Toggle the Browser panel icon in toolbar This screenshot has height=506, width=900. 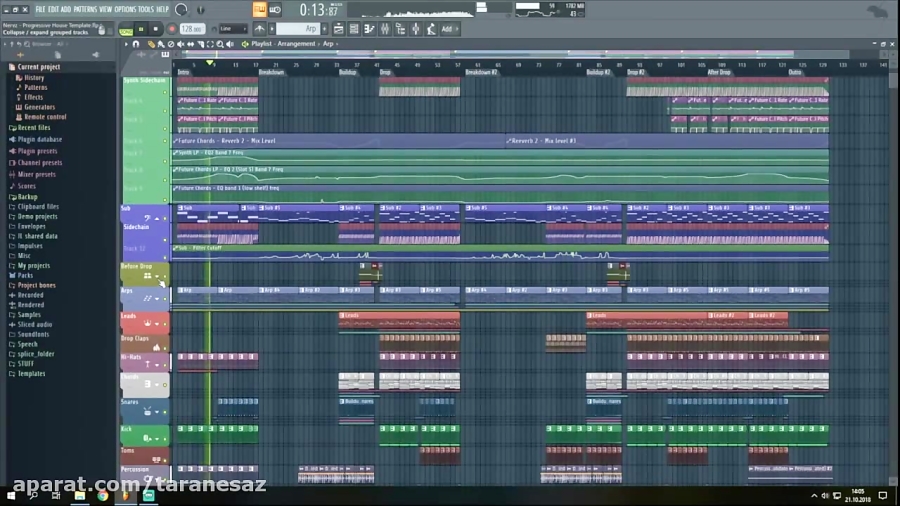pyautogui.click(x=401, y=29)
